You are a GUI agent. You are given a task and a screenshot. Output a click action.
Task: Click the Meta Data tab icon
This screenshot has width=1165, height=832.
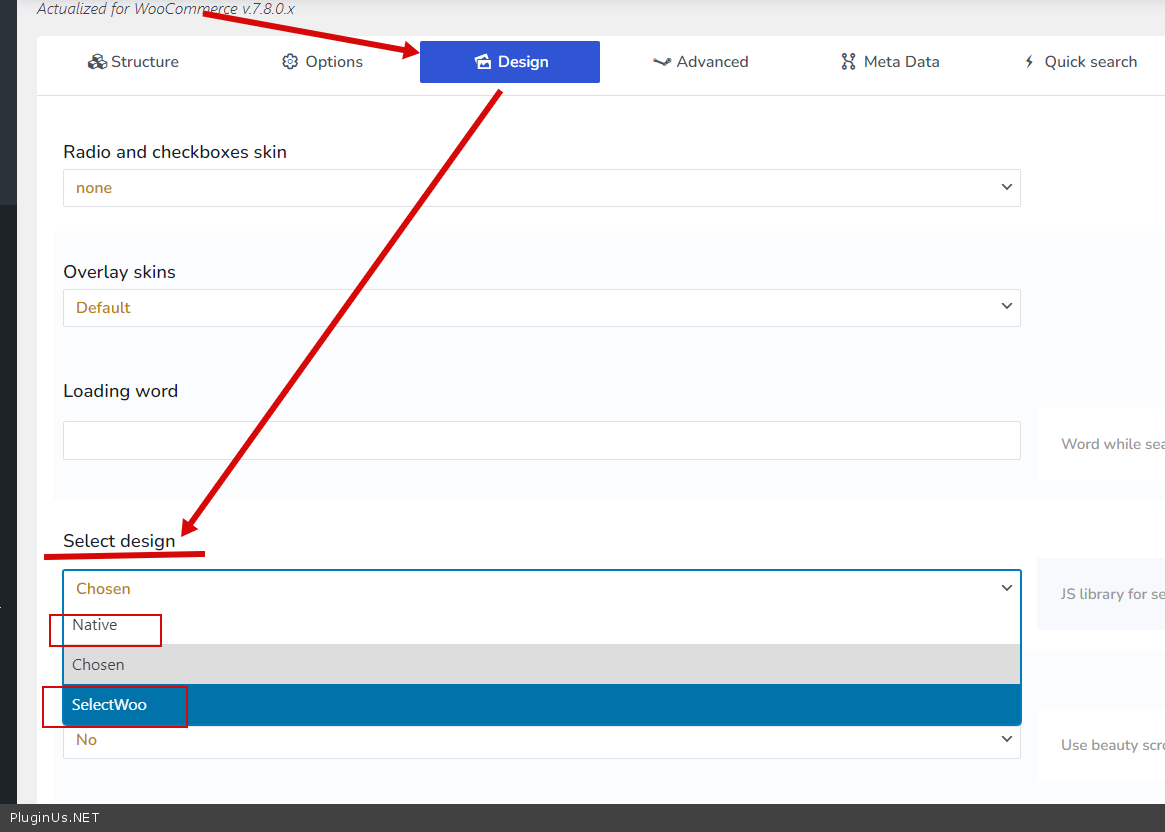tap(849, 62)
